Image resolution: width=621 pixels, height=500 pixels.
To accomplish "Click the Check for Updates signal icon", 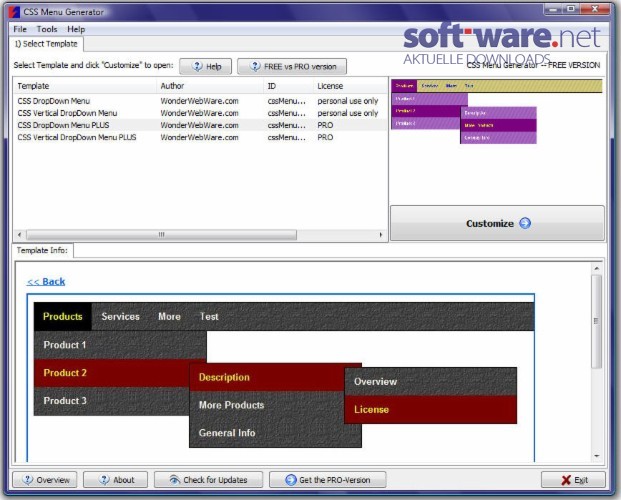I will click(x=174, y=480).
